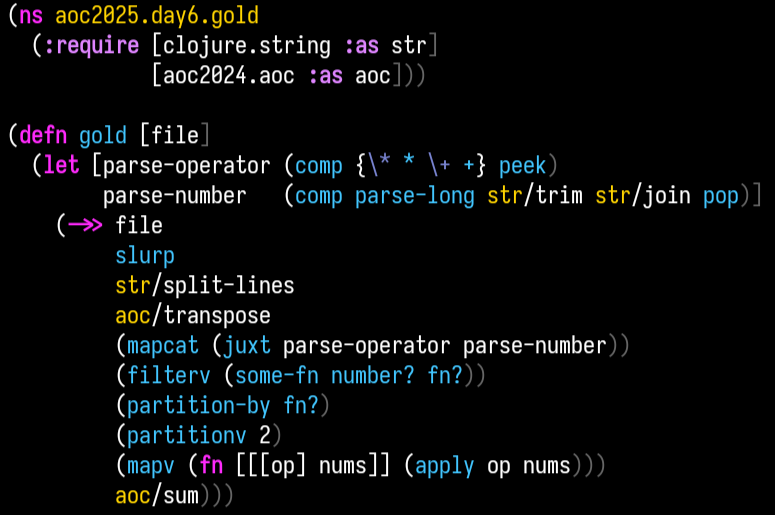Select the defn keyword
This screenshot has height=515, width=775.
coord(43,135)
